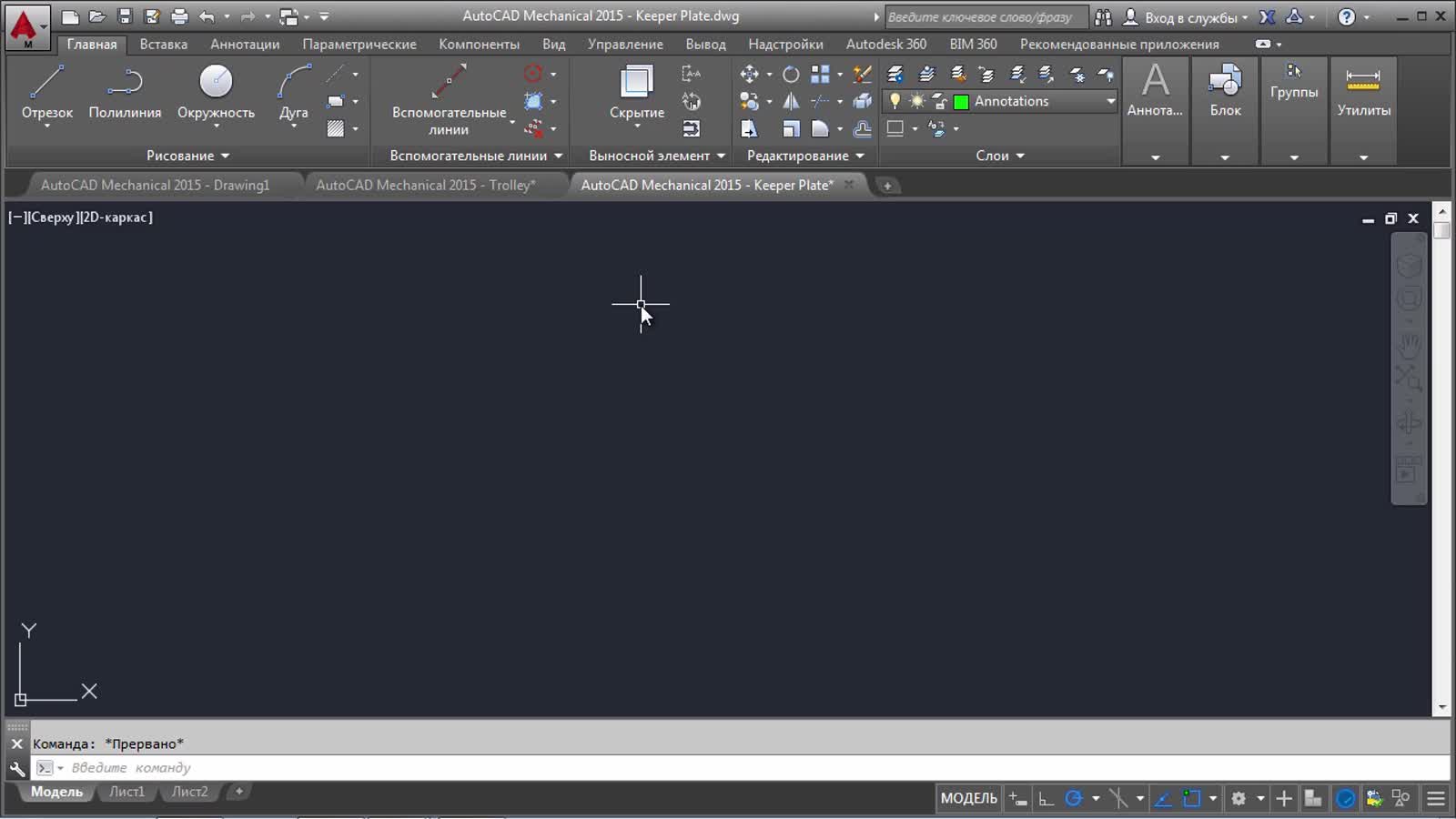Open the Drawing1 document tab

(x=156, y=185)
